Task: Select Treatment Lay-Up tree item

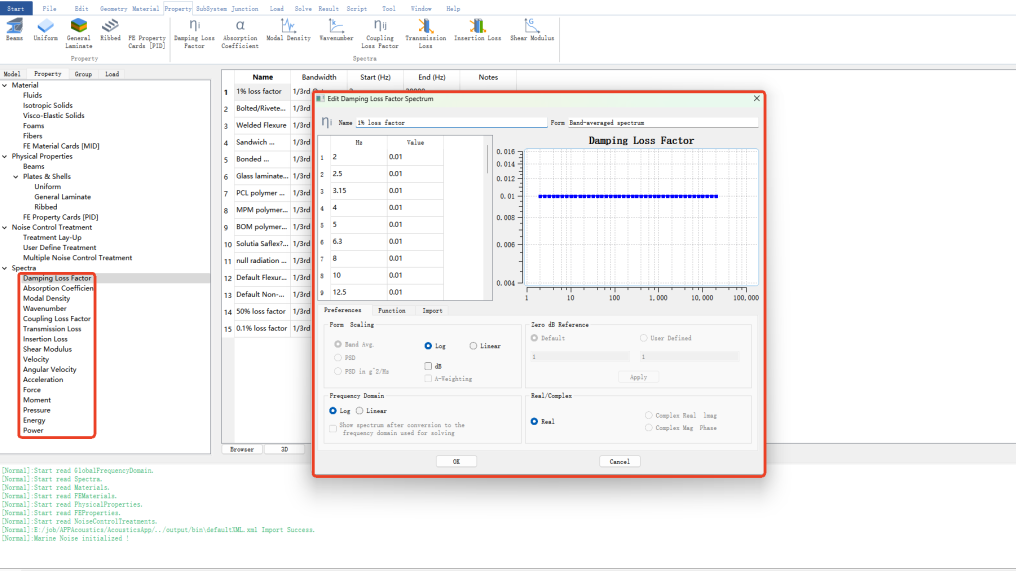Action: tap(52, 237)
